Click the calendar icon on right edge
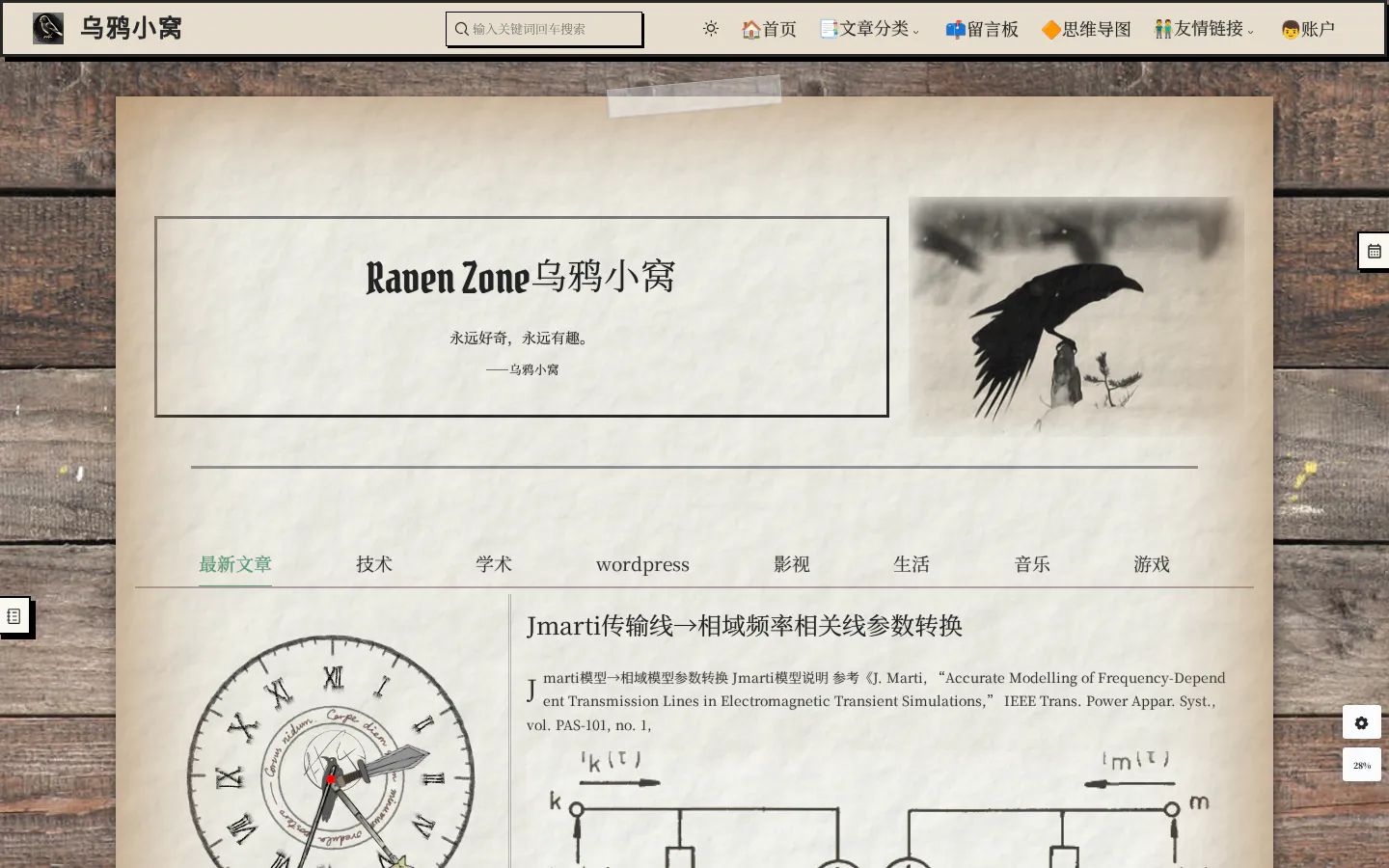Image resolution: width=1389 pixels, height=868 pixels. (1375, 251)
